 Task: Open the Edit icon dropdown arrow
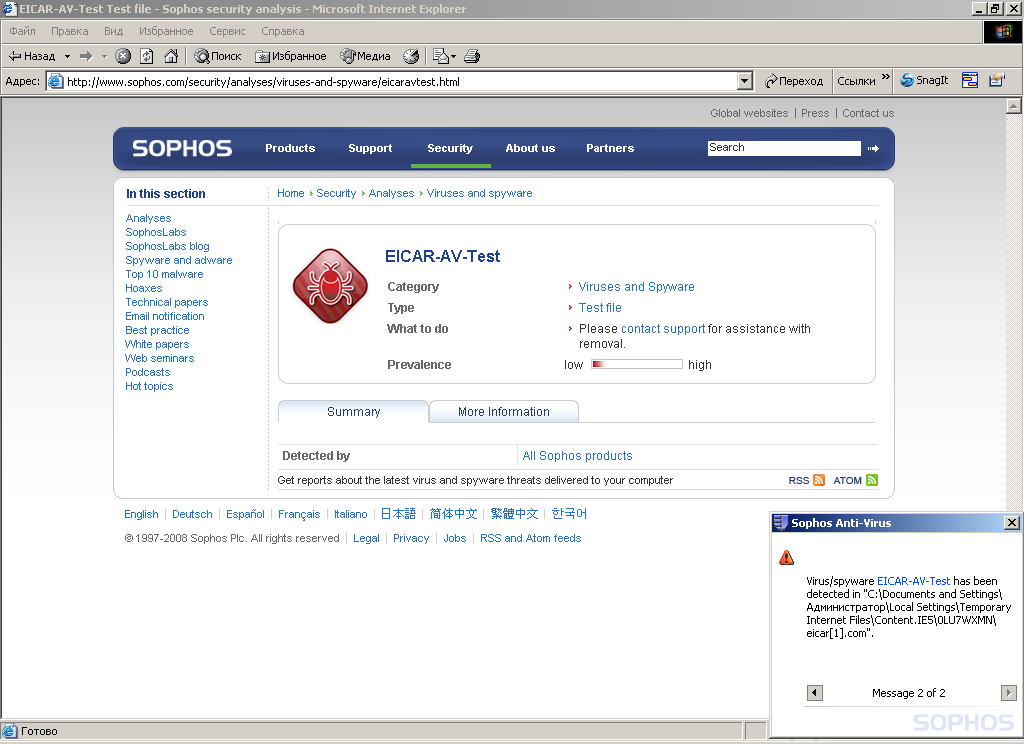[454, 56]
